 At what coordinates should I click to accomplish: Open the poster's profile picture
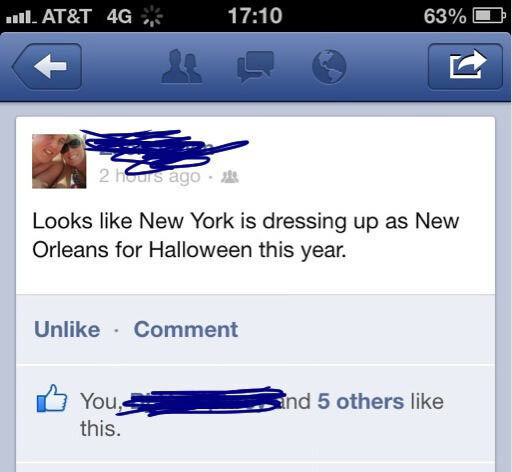tap(59, 161)
